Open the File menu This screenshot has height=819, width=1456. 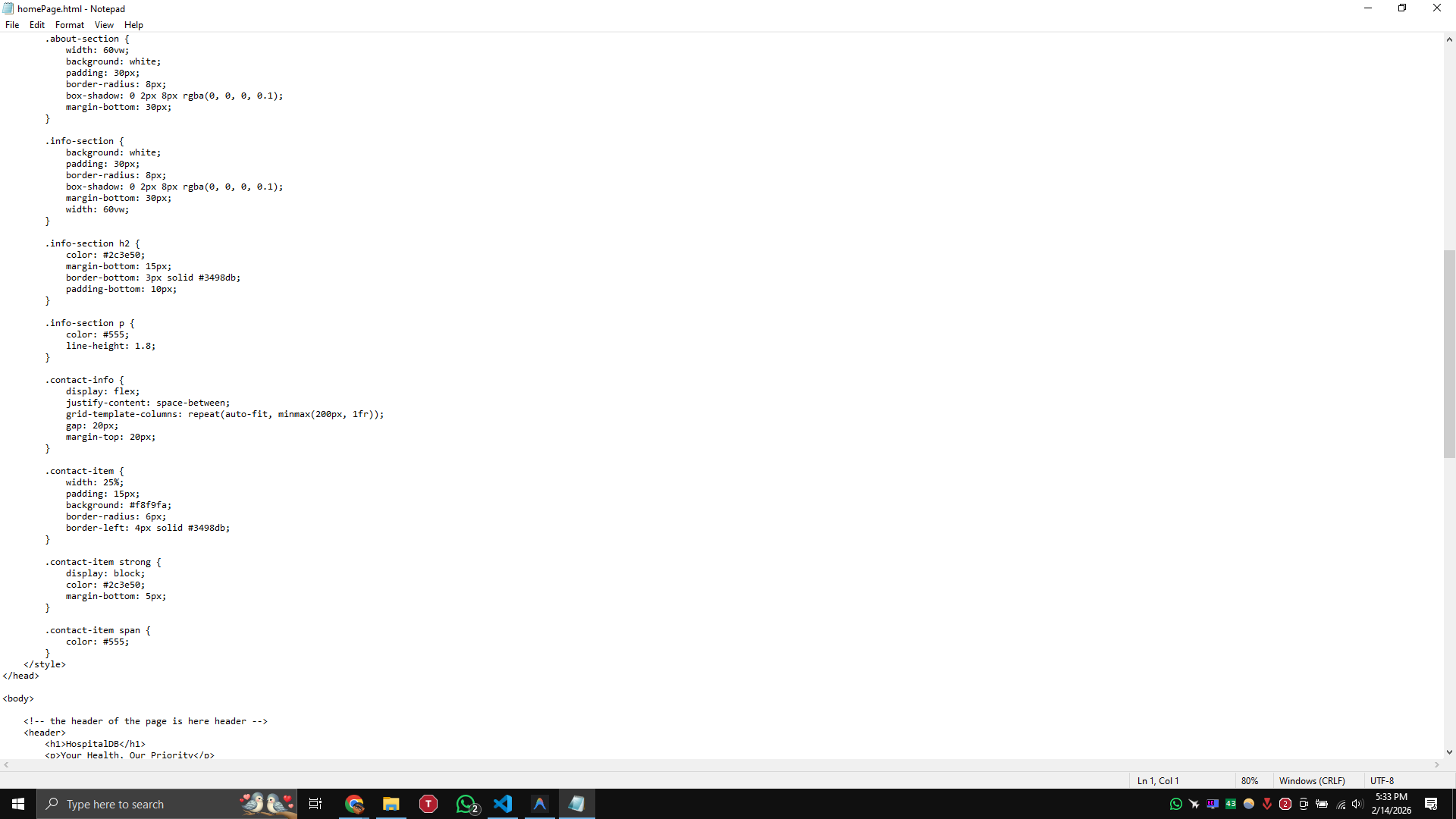(12, 24)
